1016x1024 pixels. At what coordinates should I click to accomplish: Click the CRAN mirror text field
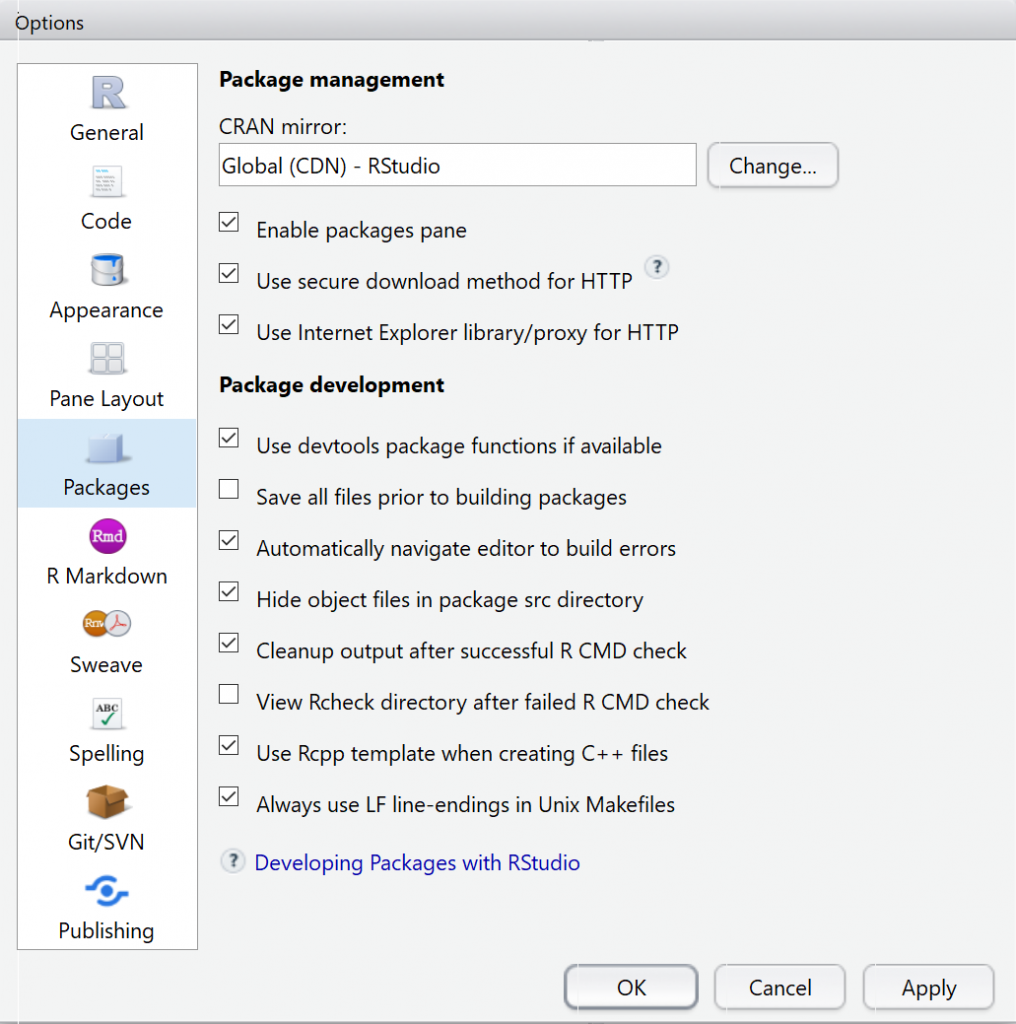458,165
